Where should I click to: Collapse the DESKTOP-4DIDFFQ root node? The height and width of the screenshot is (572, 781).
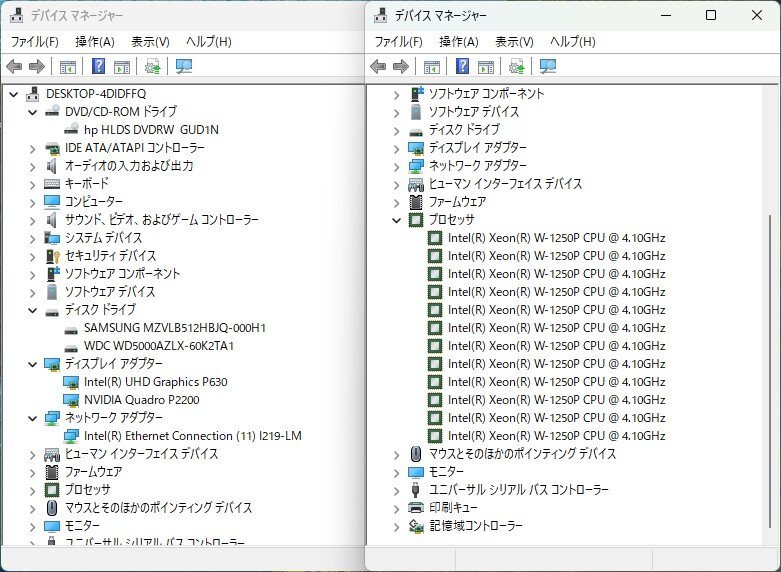[13, 94]
